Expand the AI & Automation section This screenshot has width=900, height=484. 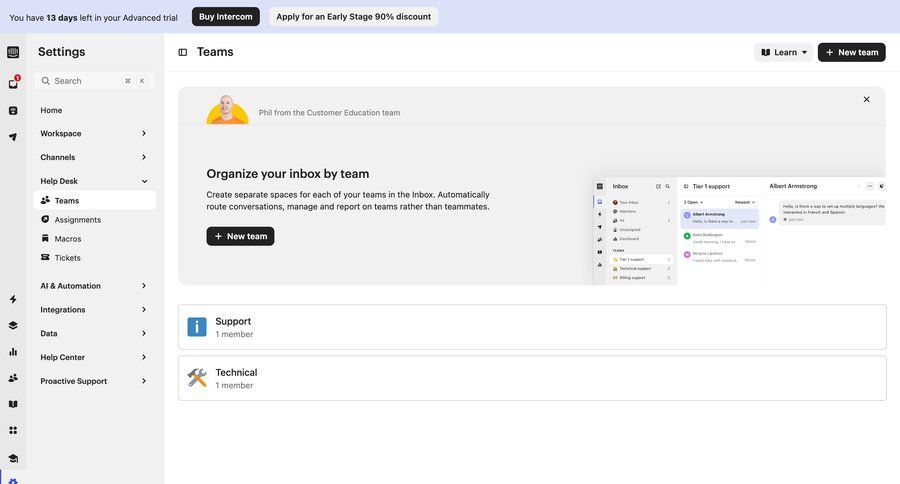[x=94, y=285]
